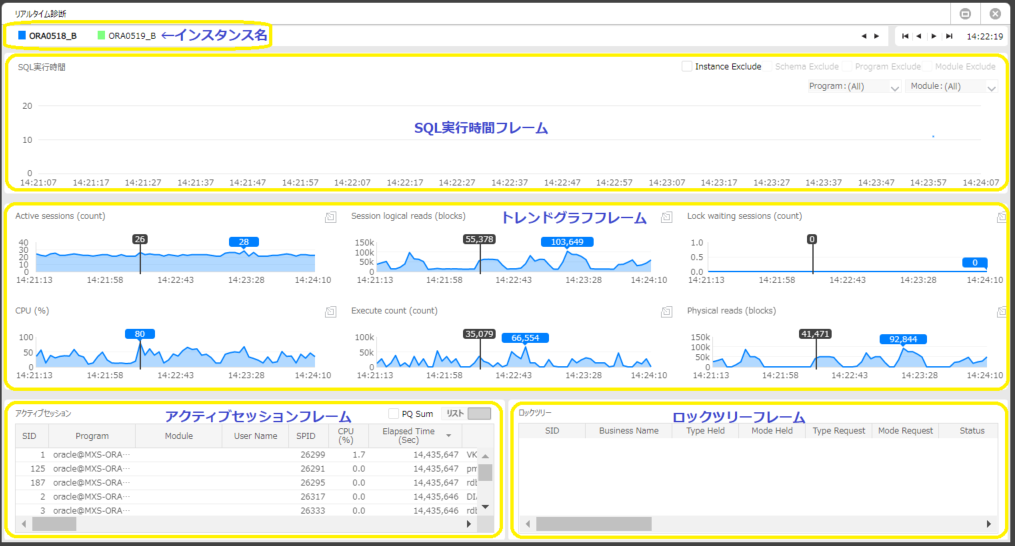Click lock tree horizontal scrollbar thumb
Screen dimensions: 1015x546
click(x=594, y=523)
